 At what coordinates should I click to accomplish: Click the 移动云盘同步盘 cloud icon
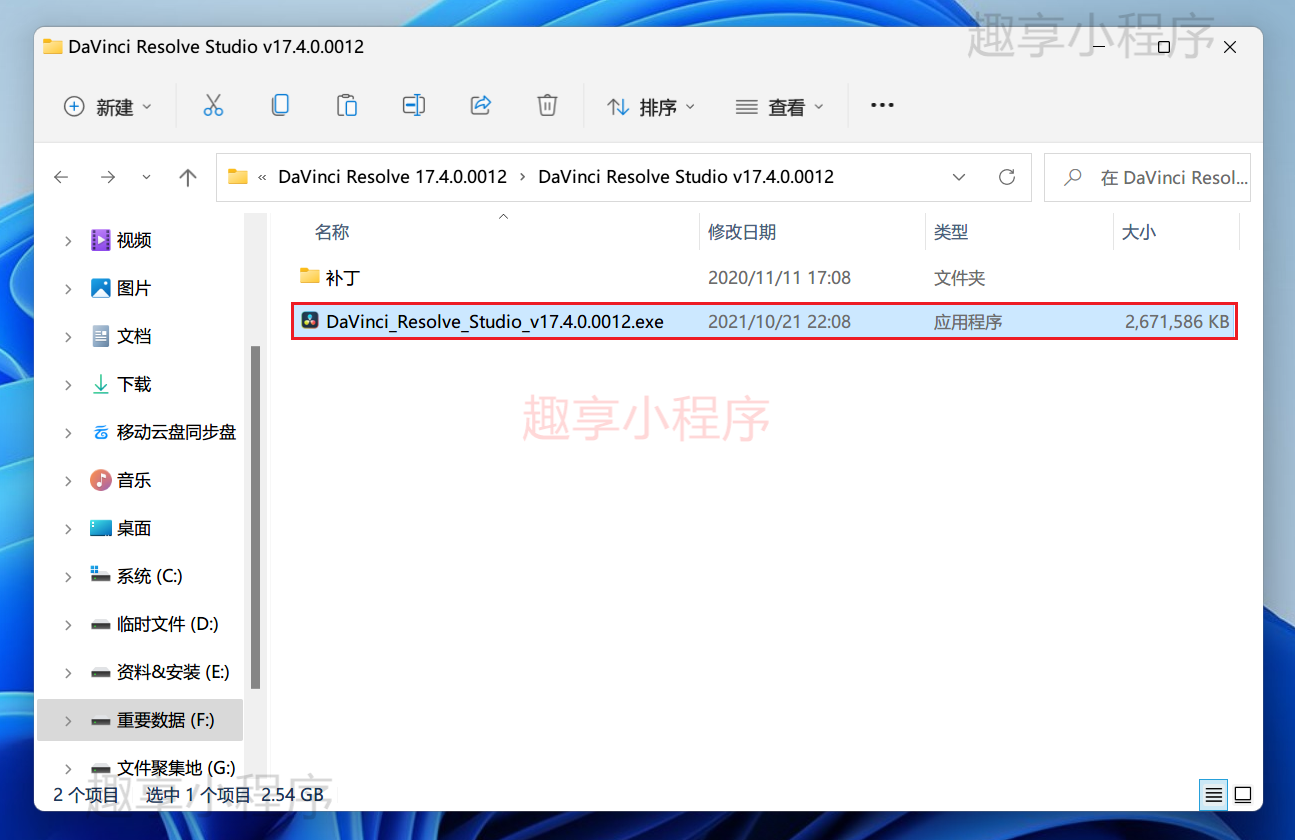click(x=100, y=432)
